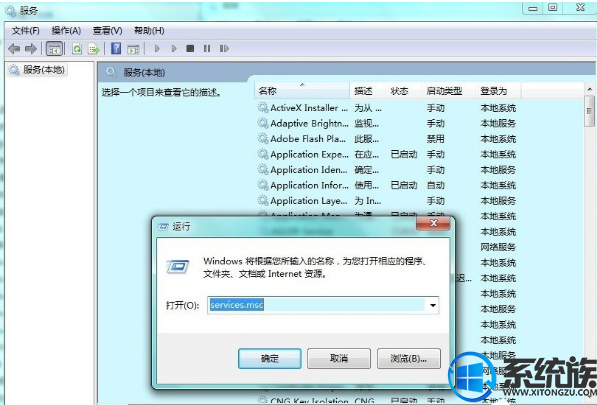The image size is (597, 405).
Task: Close the 运行 dialog with the X
Action: 433,224
